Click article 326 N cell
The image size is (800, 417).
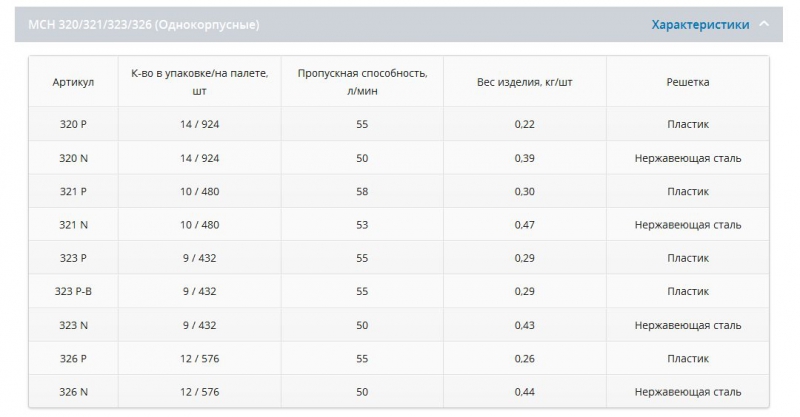73,391
